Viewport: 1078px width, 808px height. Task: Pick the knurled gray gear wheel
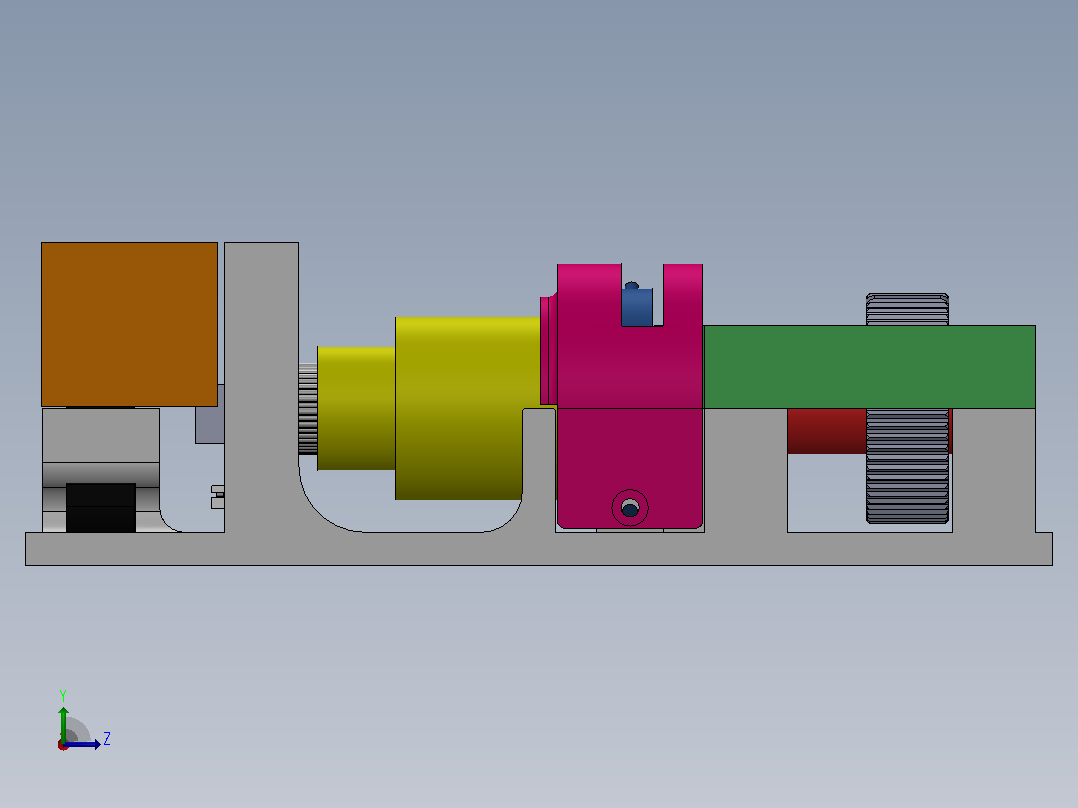(908, 408)
